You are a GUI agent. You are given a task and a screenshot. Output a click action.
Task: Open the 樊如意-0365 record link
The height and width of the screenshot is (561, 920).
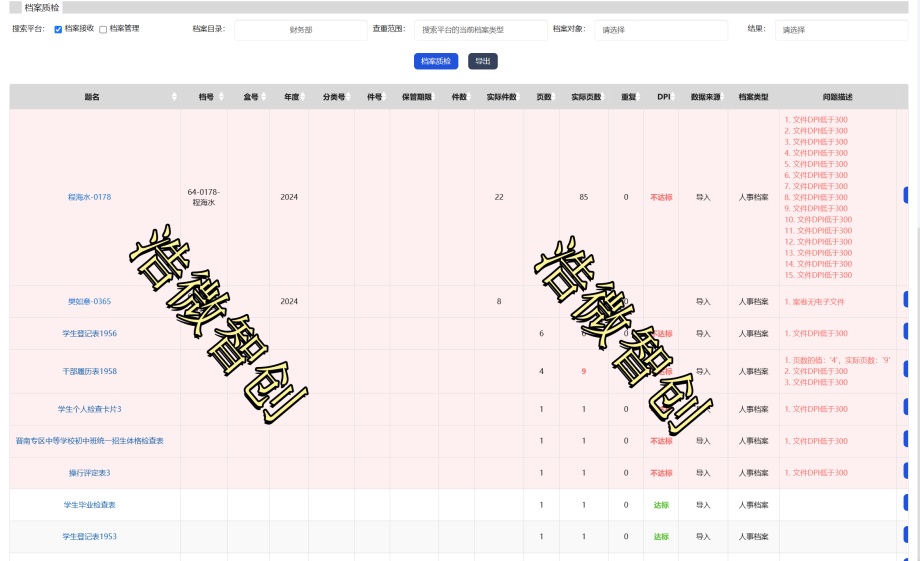click(x=89, y=301)
